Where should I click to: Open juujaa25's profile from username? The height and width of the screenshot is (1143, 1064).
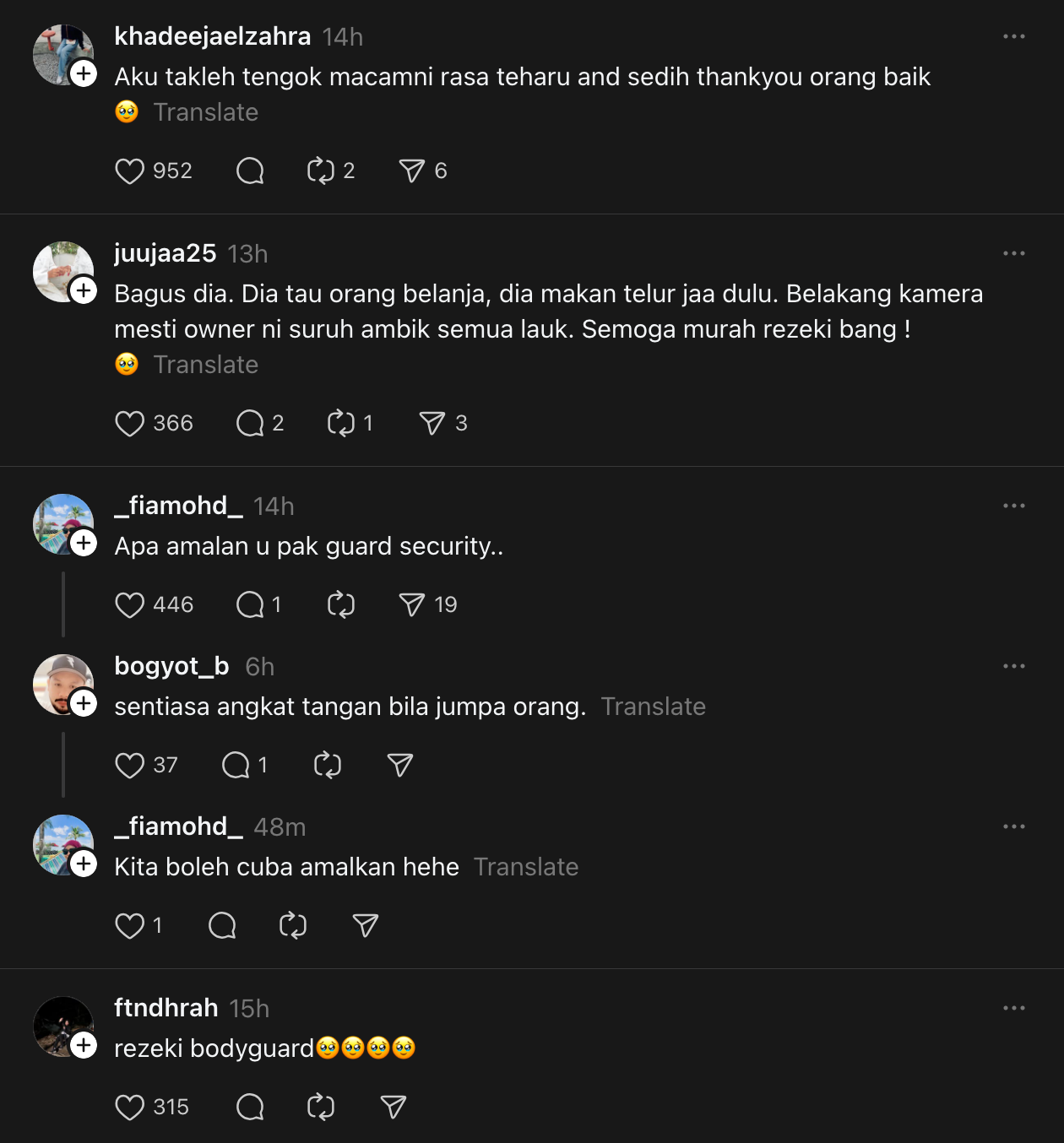tap(166, 253)
